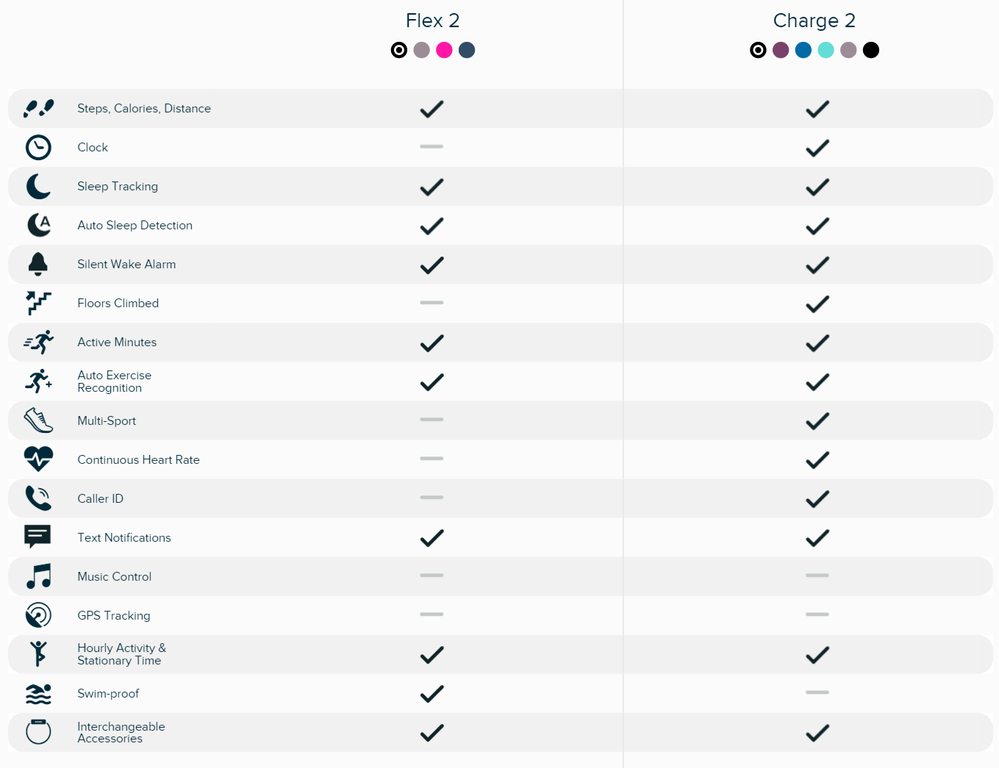Click the phone icon for Caller ID

[x=38, y=498]
